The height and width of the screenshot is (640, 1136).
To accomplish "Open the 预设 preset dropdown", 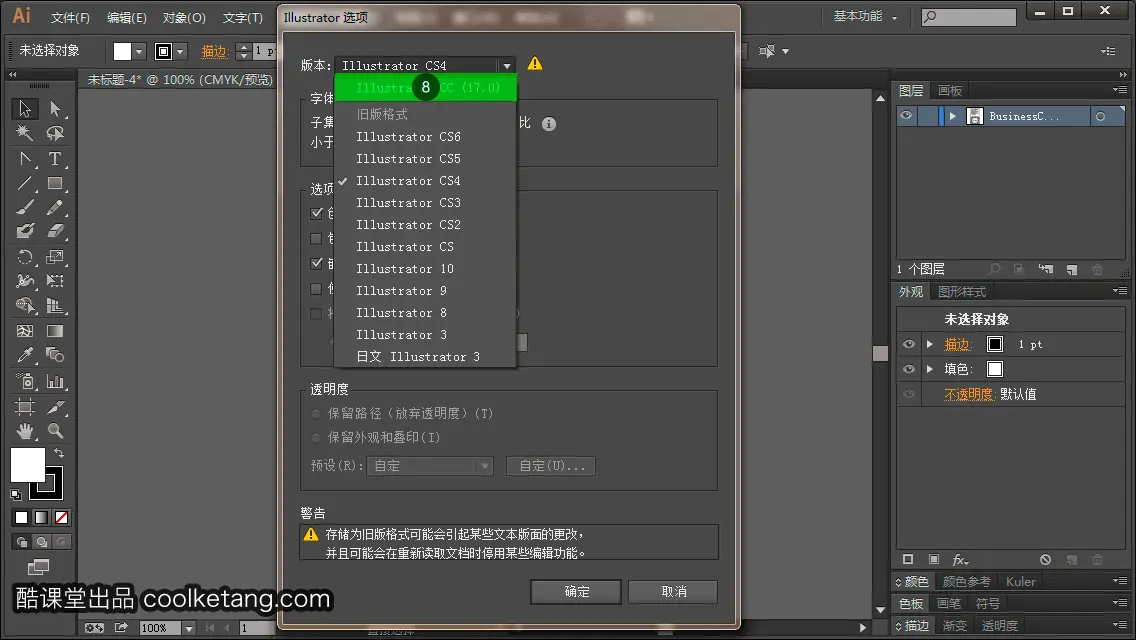I will click(x=430, y=465).
